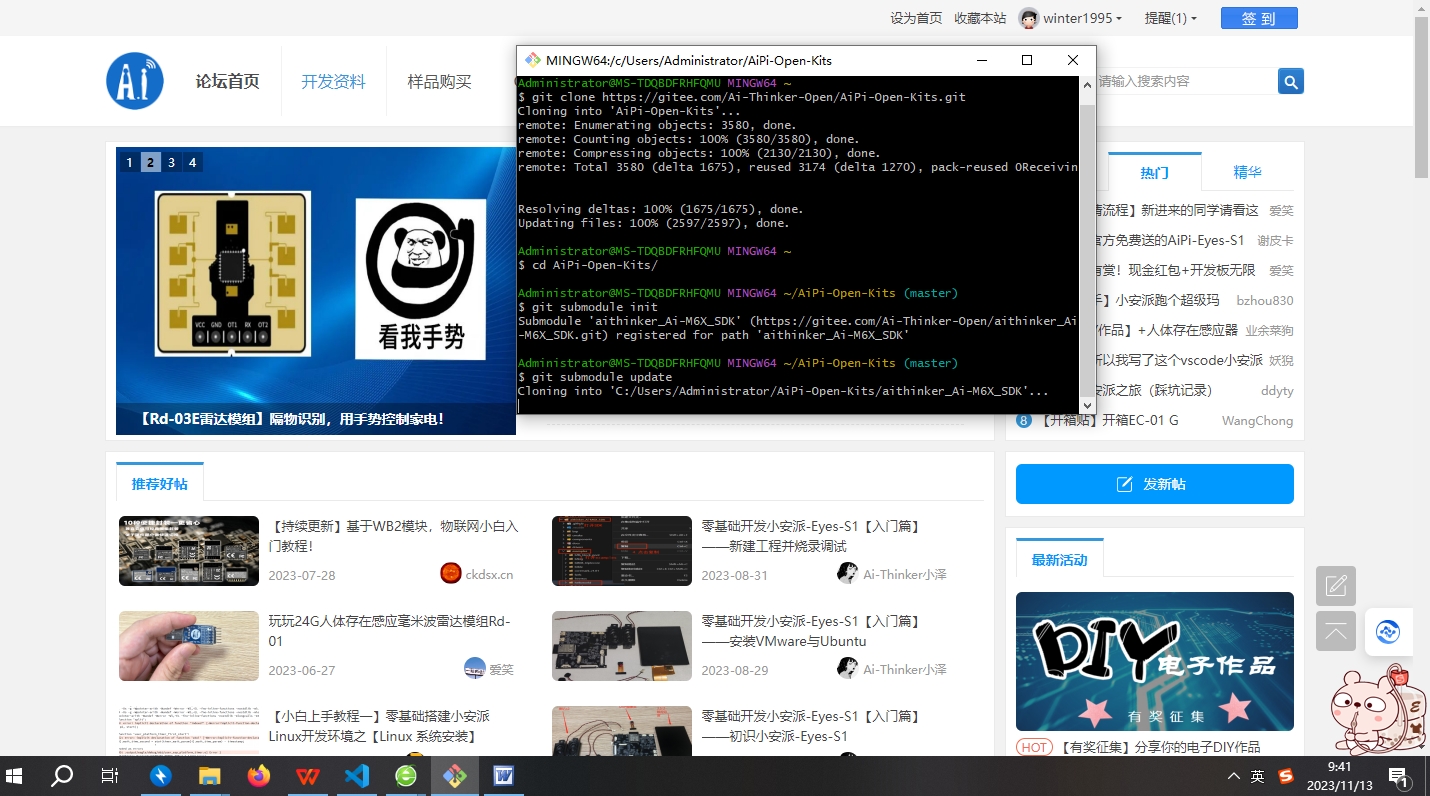The width and height of the screenshot is (1430, 796).
Task: Select Git Bash icon on taskbar
Action: tap(454, 776)
